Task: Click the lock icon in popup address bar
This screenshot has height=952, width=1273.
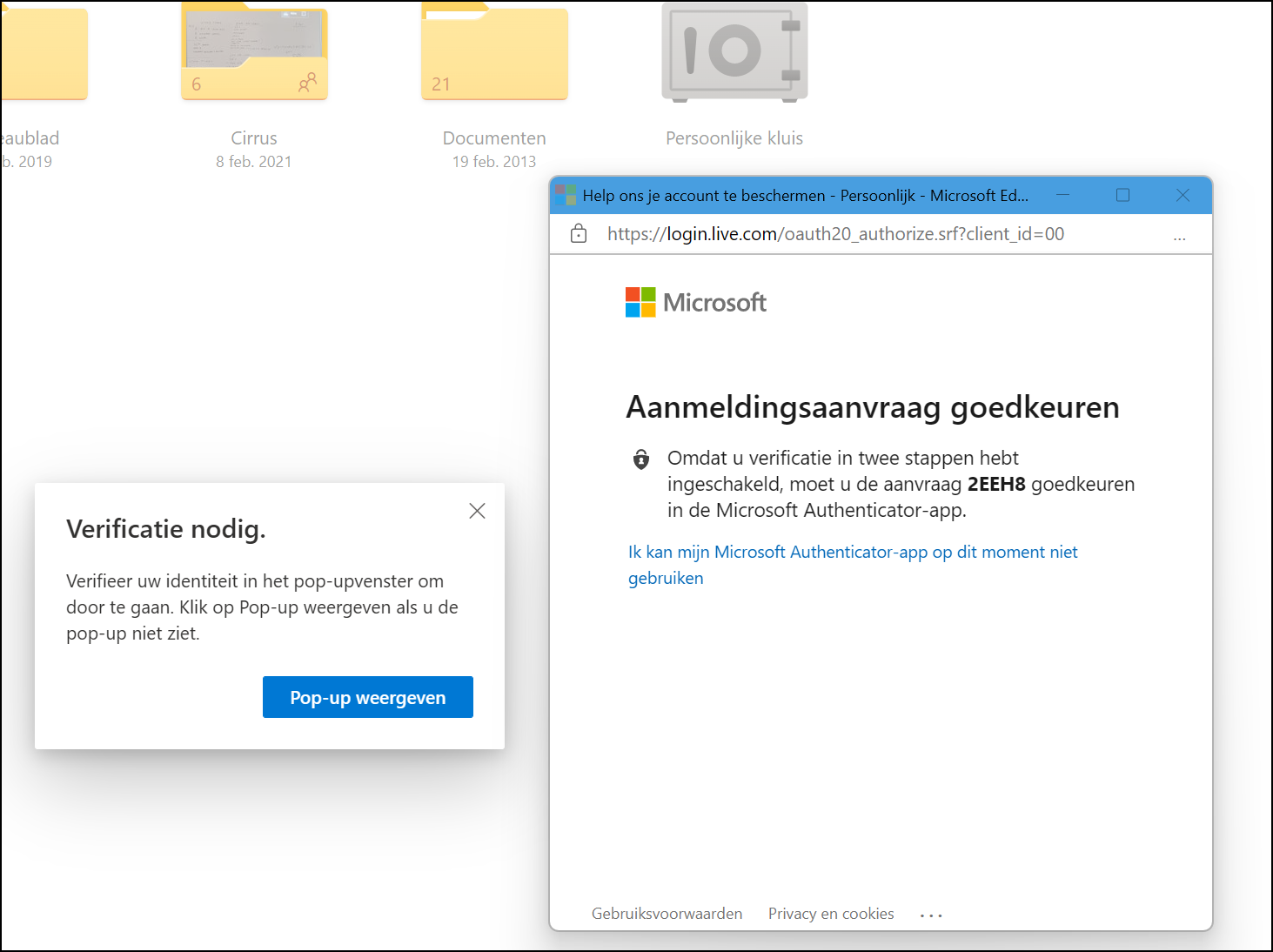Action: tap(579, 233)
